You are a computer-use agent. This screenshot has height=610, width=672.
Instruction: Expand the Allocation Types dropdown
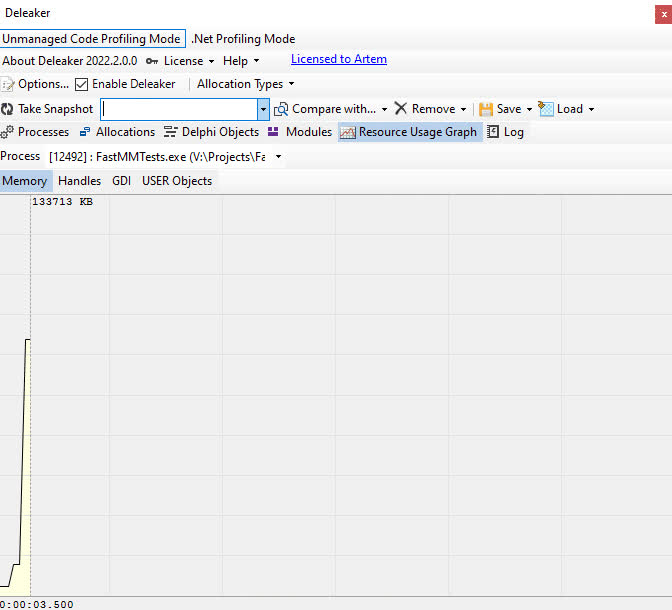pos(291,84)
